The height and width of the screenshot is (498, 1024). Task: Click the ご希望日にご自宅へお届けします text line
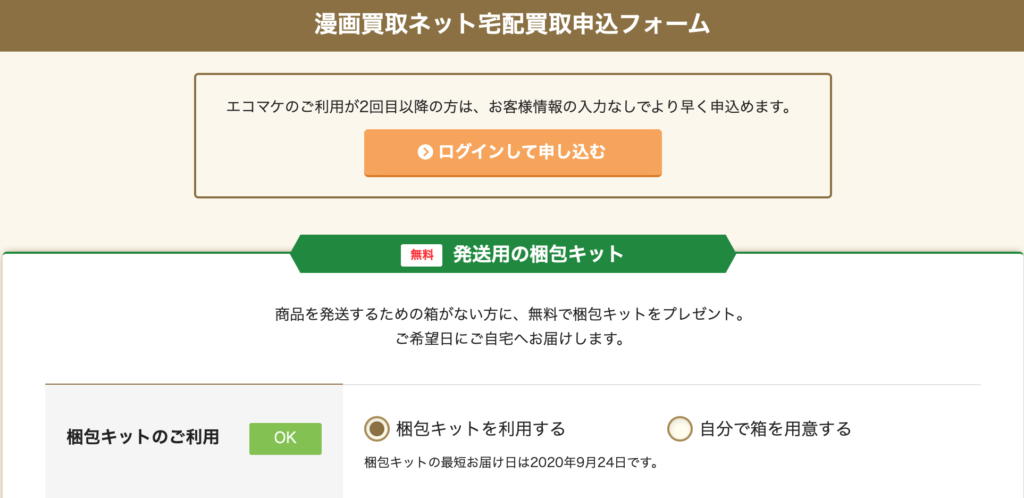coord(512,340)
